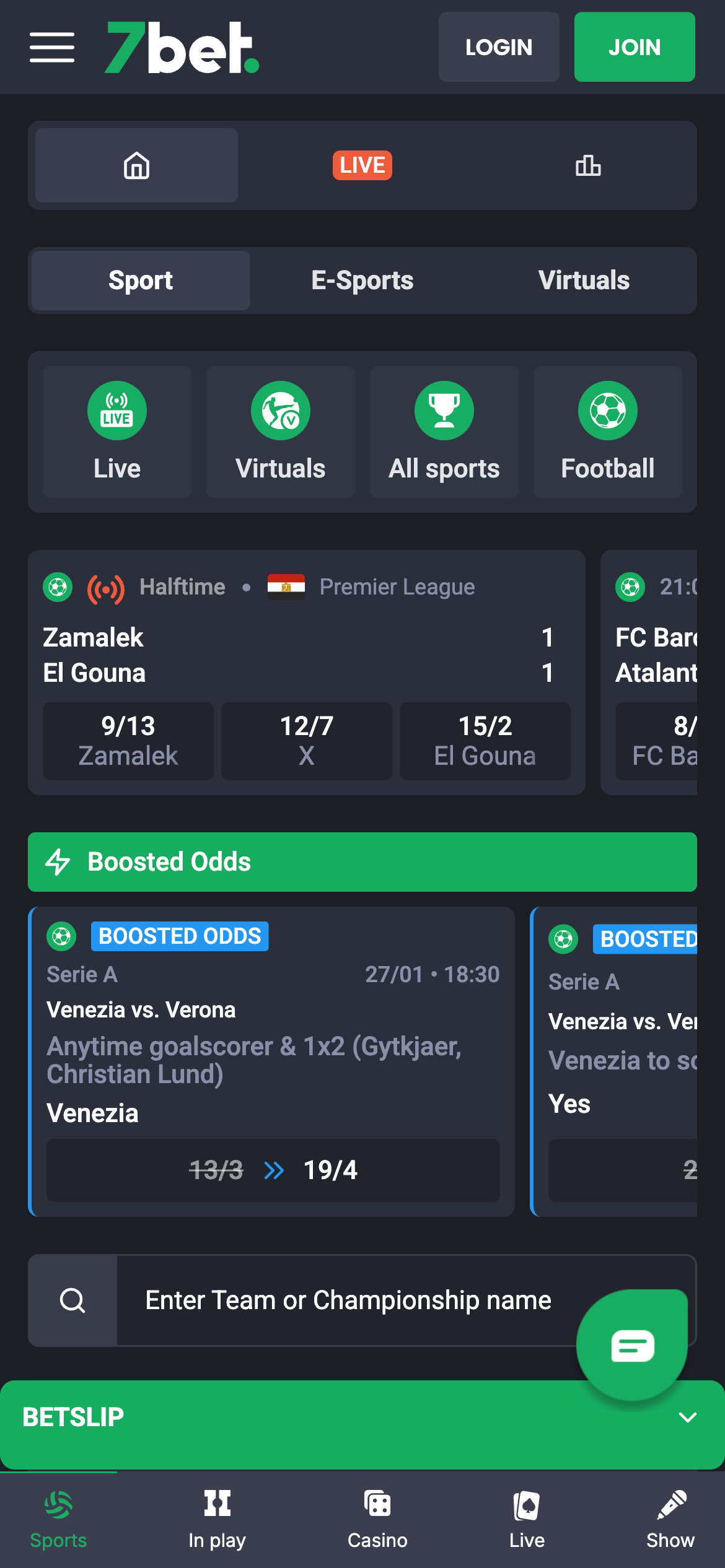725x1568 pixels.
Task: Select Zamalek 9/13 odds
Action: click(128, 741)
